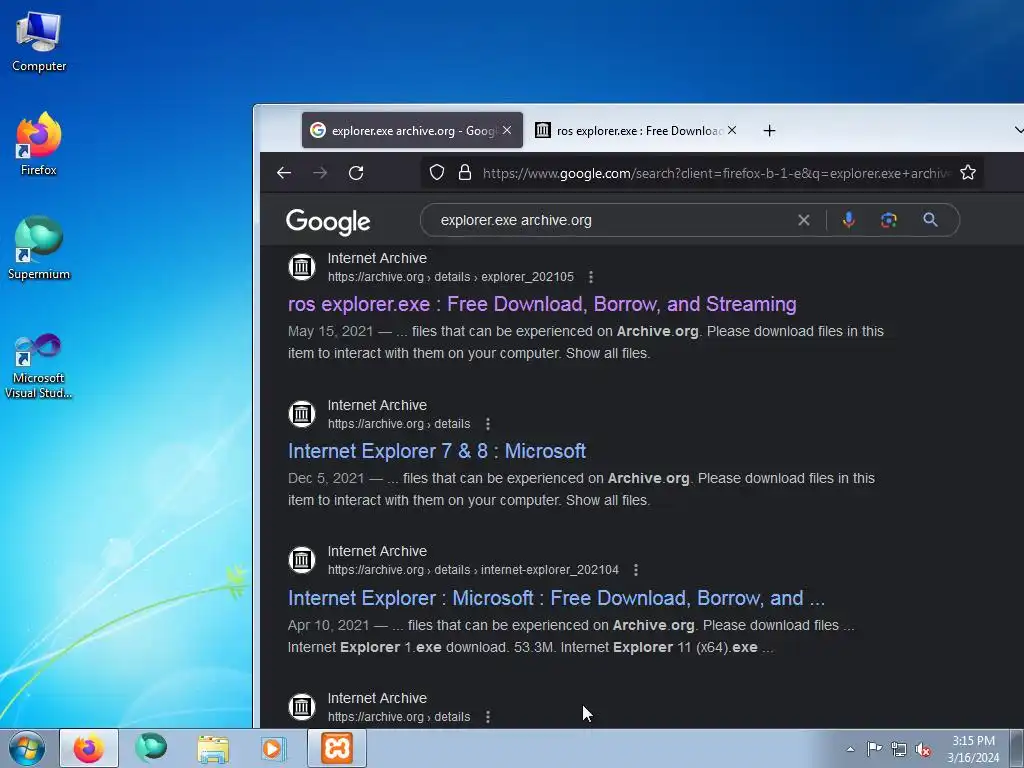Open XAMPP from the taskbar
The width and height of the screenshot is (1024, 768).
pyautogui.click(x=337, y=748)
